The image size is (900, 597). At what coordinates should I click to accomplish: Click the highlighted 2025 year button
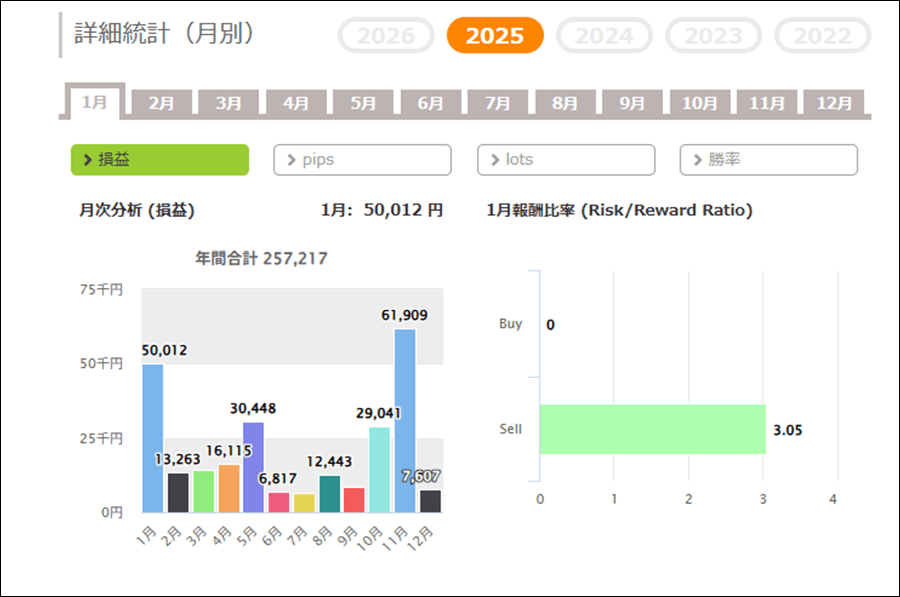point(495,36)
